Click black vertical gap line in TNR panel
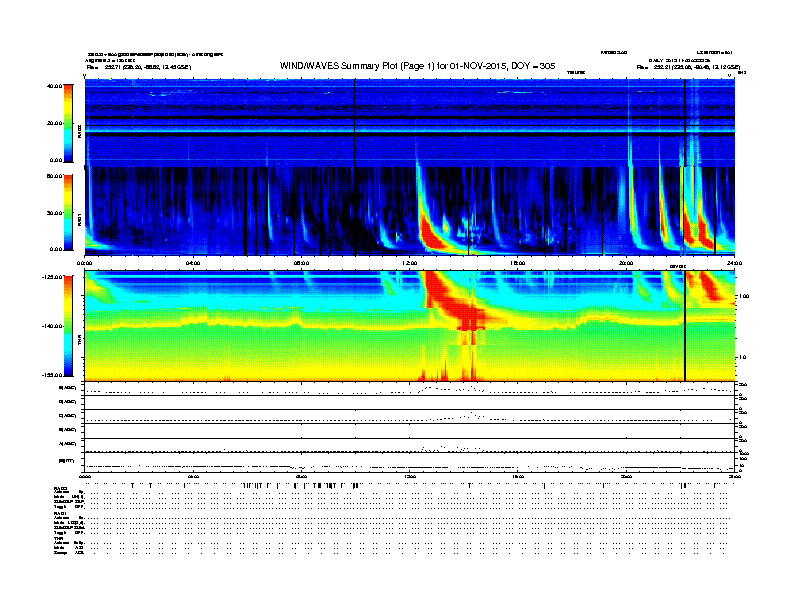The height and width of the screenshot is (612, 792). pos(685,326)
